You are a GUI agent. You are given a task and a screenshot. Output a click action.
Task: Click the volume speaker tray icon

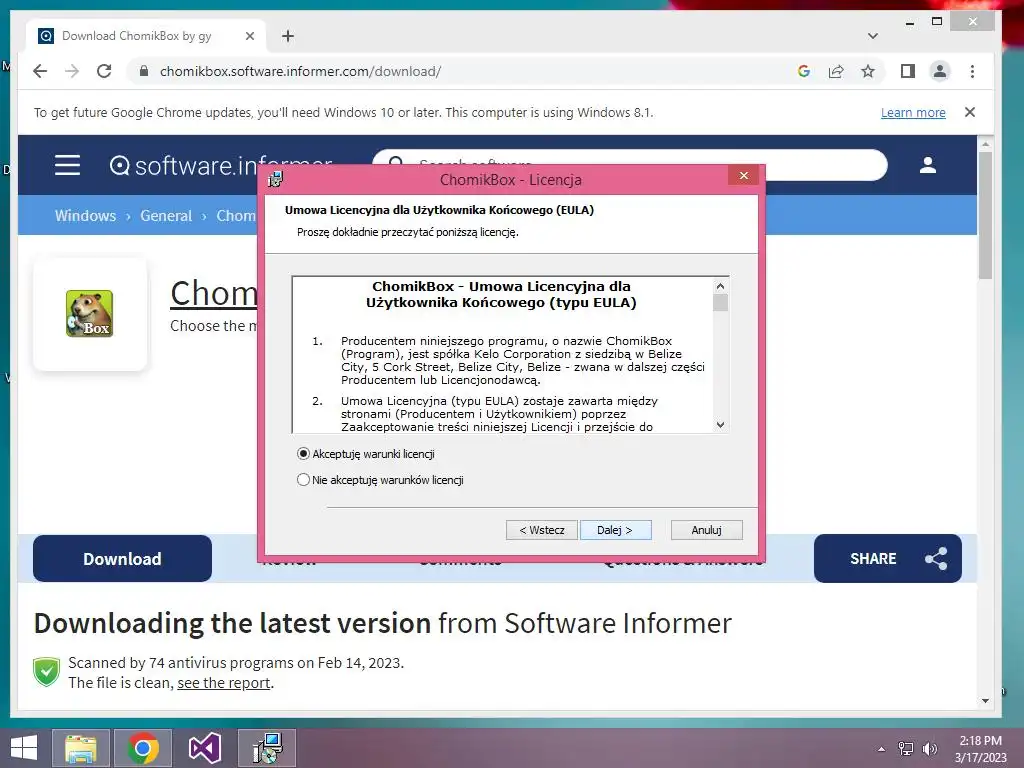[x=929, y=749]
